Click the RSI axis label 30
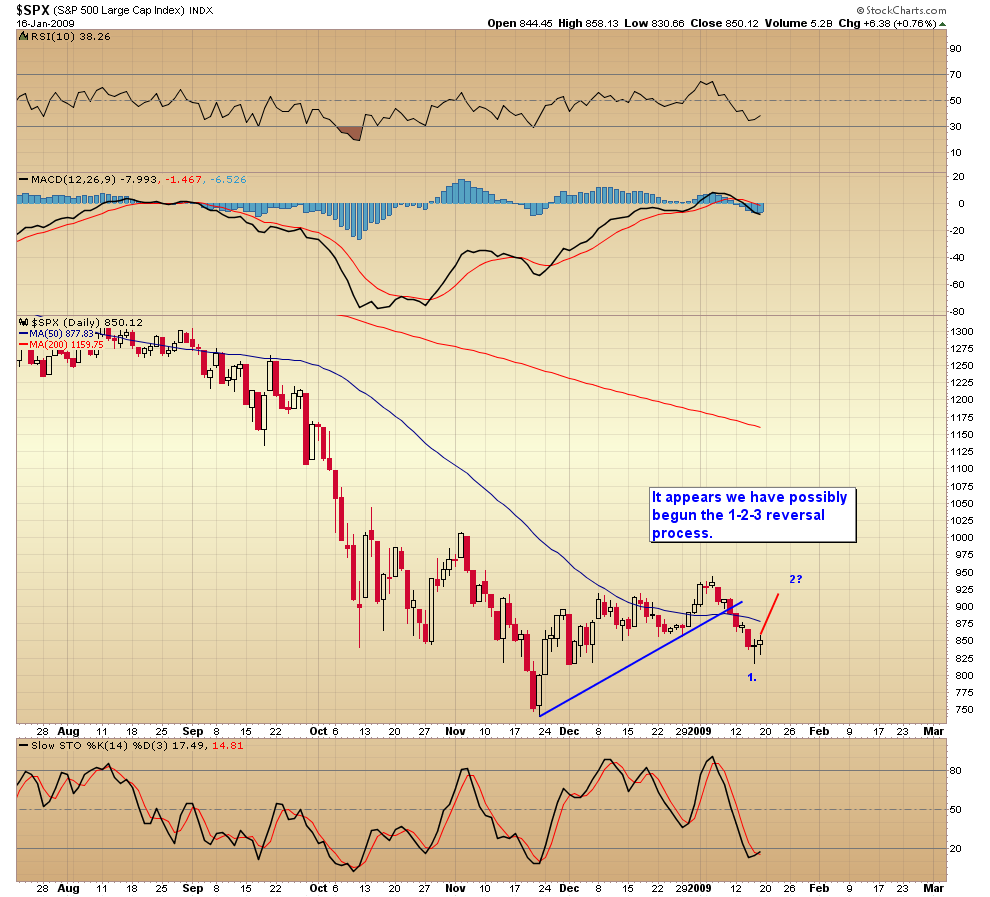 click(956, 126)
